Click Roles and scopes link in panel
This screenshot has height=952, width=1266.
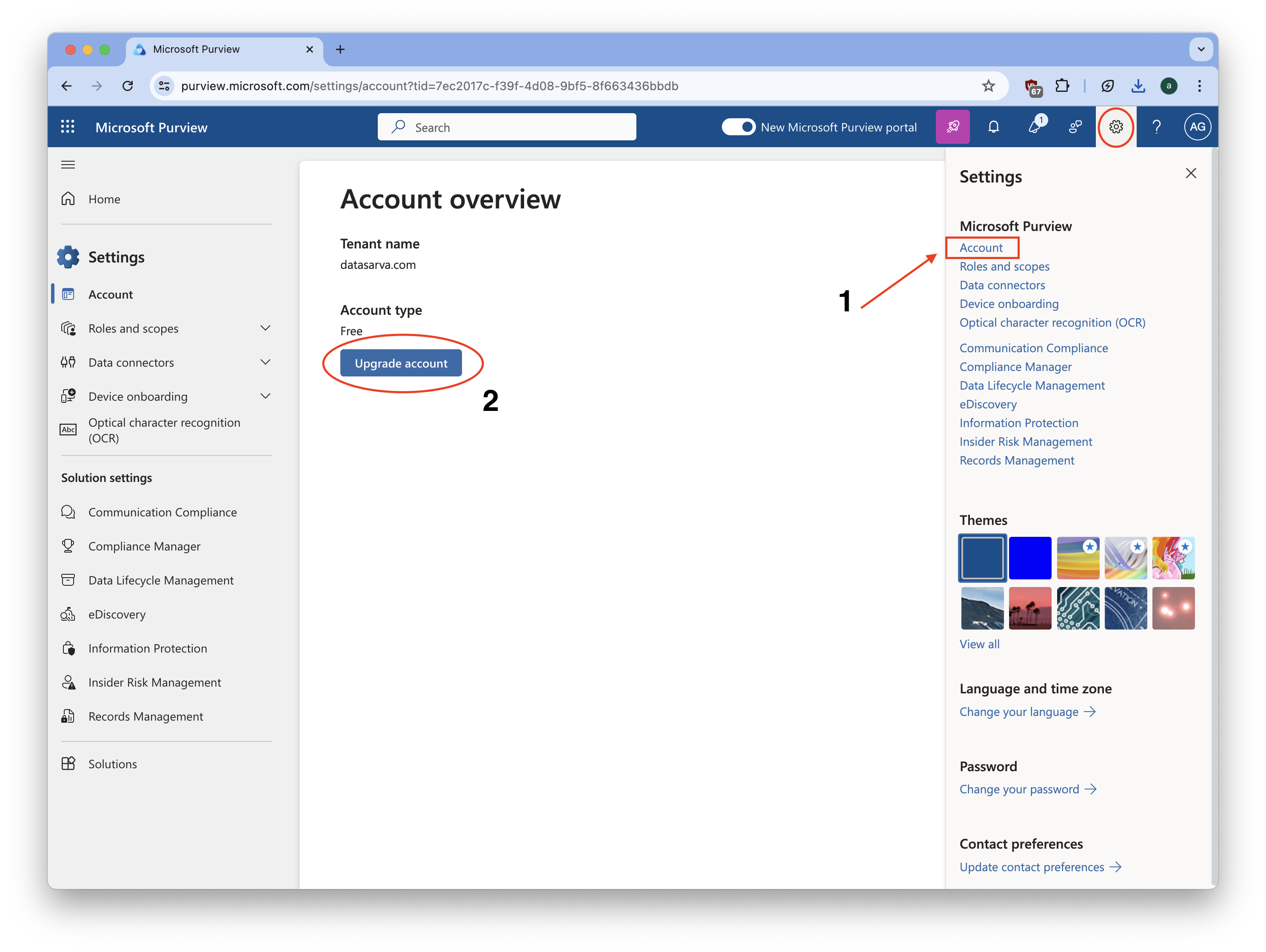coord(1004,266)
